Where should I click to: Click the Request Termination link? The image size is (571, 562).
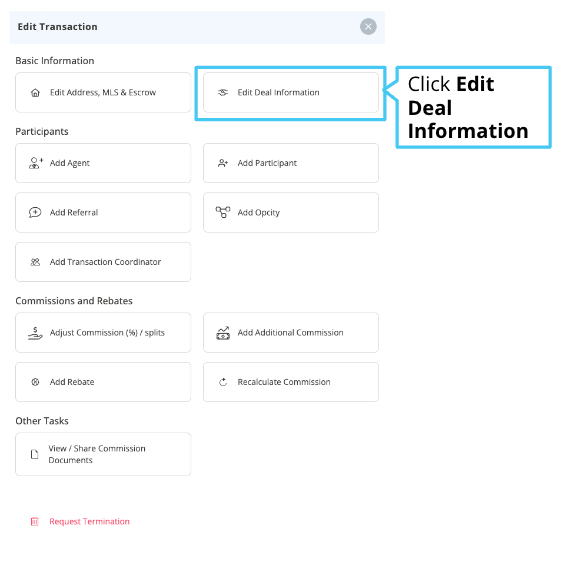point(89,522)
